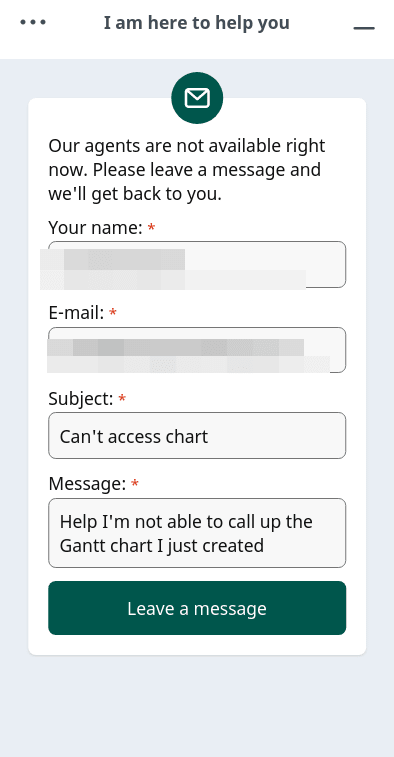Click the red asterisk beside Your name
Image resolution: width=394 pixels, height=757 pixels.
click(152, 226)
